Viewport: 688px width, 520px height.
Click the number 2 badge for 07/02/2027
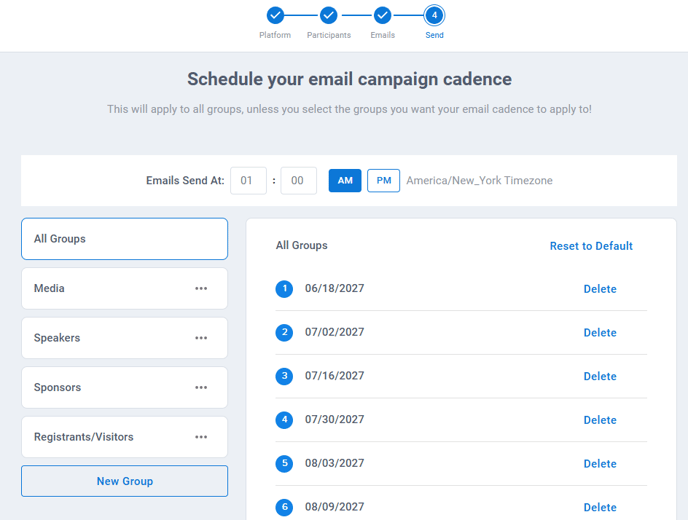[x=284, y=332]
